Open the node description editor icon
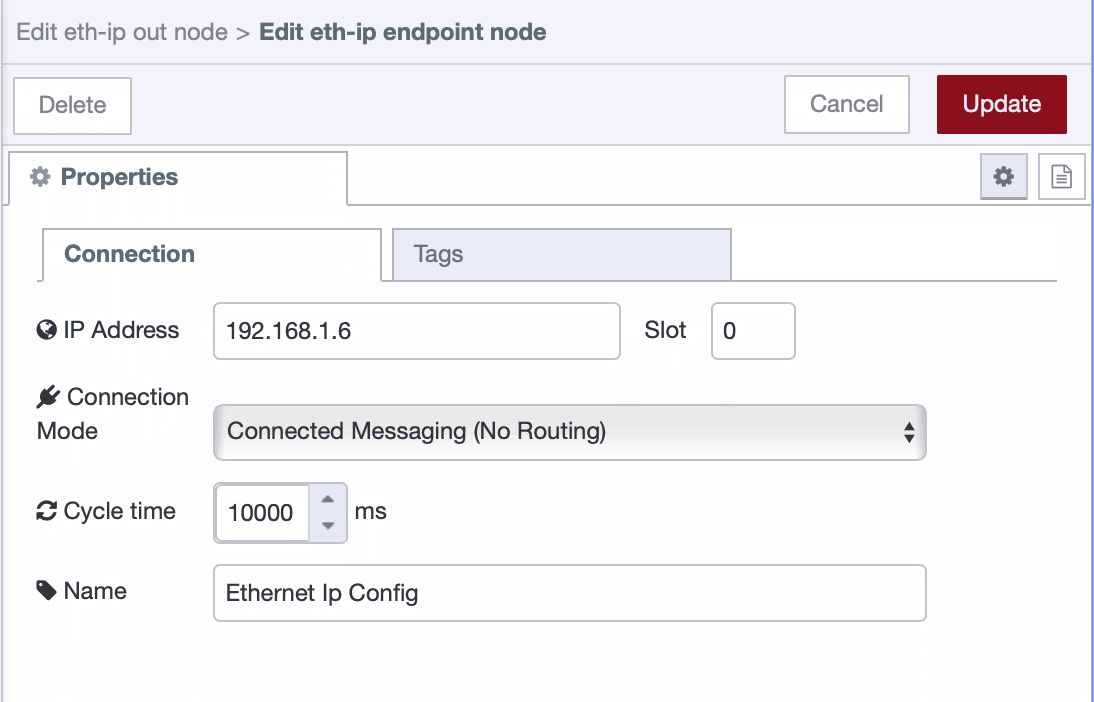 (1061, 176)
